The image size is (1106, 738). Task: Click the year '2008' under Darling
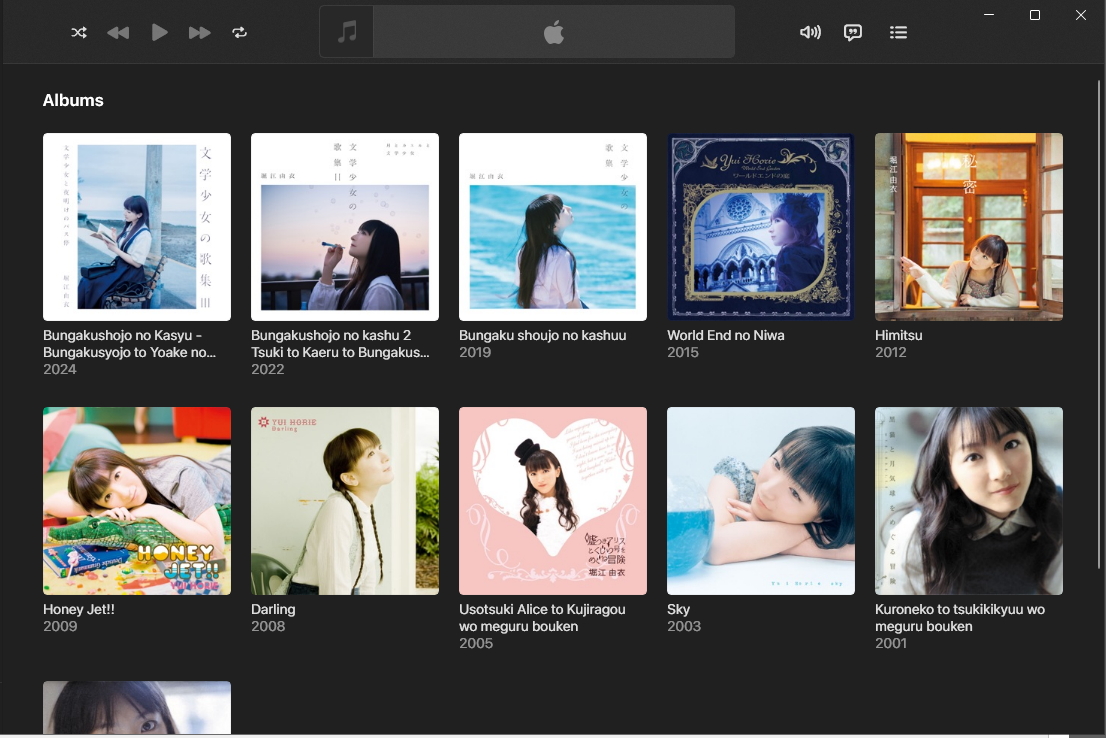(268, 626)
